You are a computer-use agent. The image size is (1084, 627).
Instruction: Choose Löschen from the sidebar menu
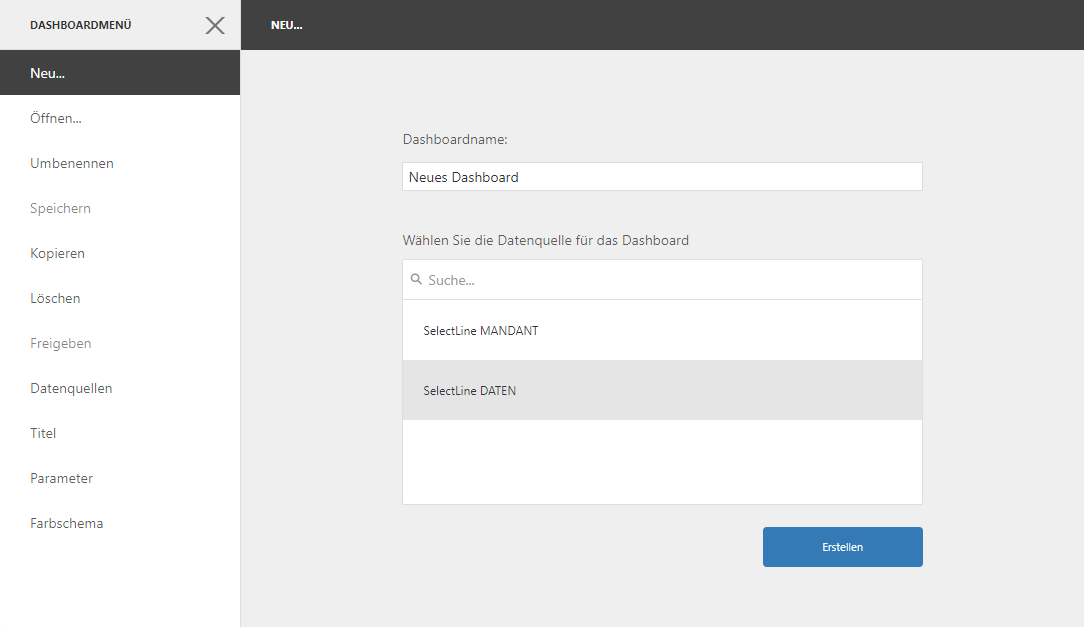tap(120, 298)
